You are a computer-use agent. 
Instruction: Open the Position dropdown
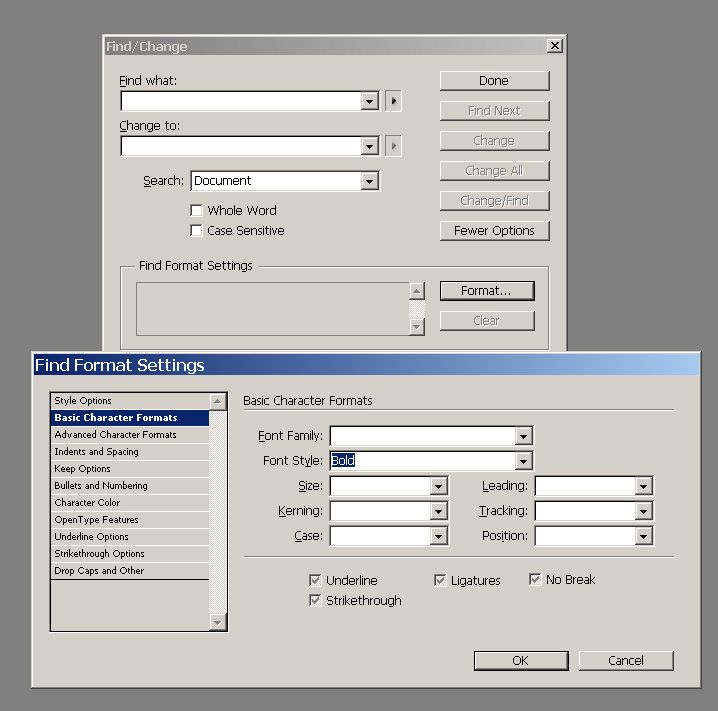pos(643,536)
